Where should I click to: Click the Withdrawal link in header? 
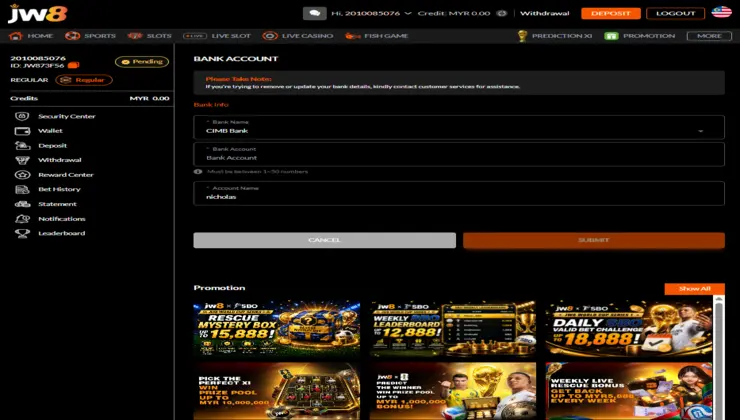(x=545, y=13)
